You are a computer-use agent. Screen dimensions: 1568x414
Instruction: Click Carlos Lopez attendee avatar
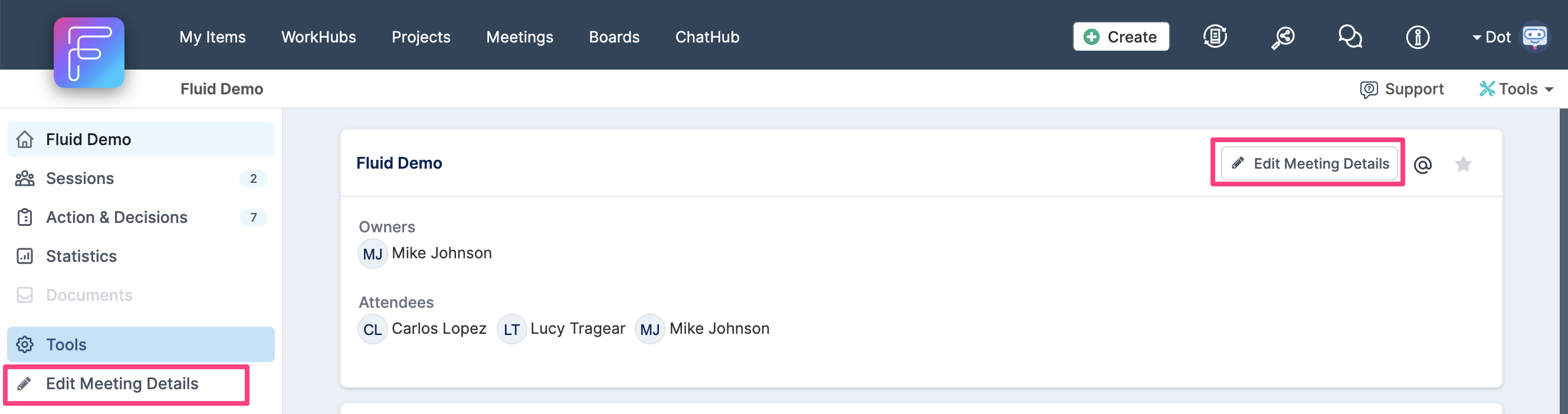click(372, 330)
